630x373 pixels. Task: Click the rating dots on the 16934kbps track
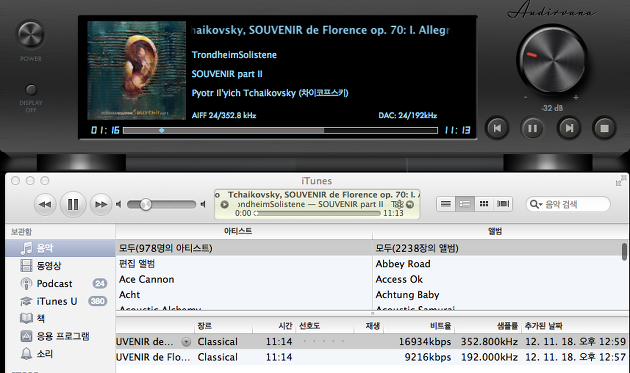pyautogui.click(x=324, y=341)
